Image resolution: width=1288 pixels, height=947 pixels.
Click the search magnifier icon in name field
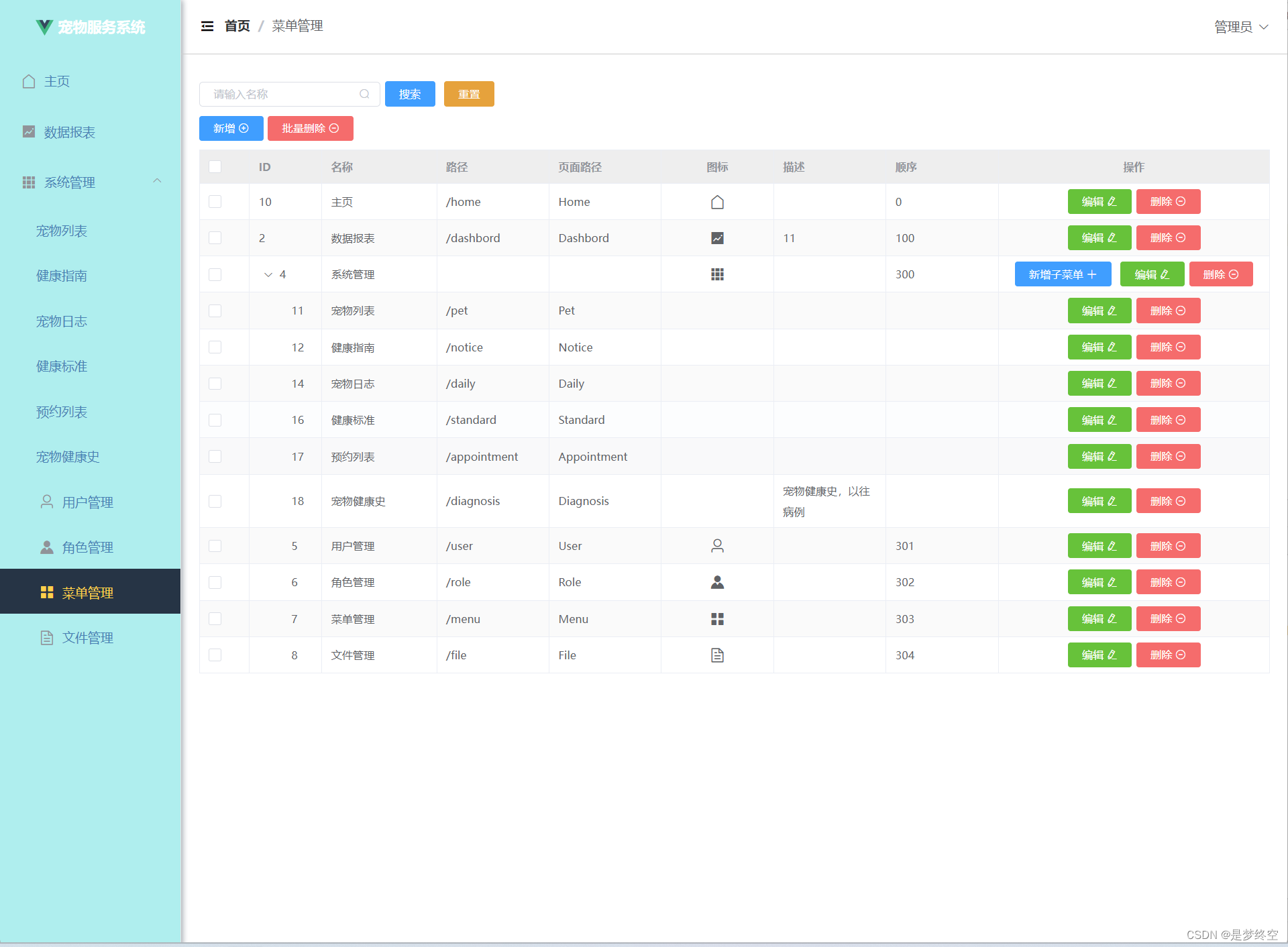coord(364,94)
